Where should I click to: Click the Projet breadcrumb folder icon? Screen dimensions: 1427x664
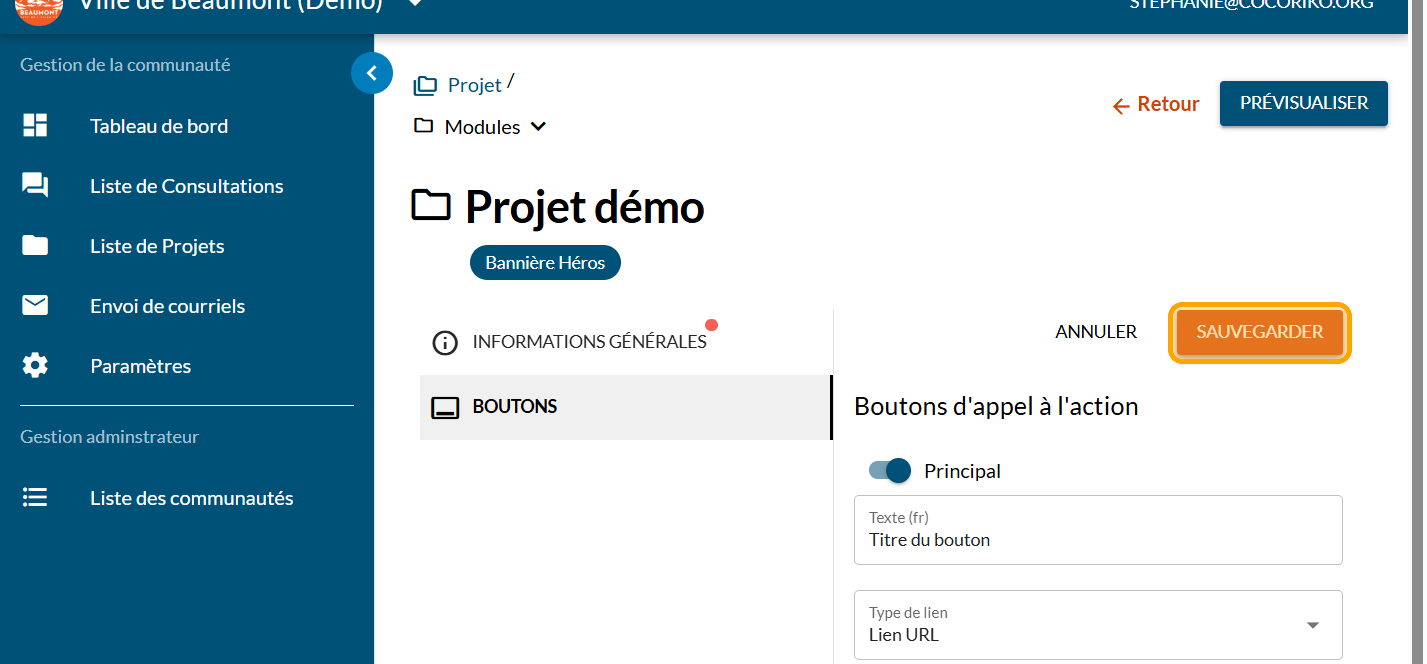coord(425,86)
